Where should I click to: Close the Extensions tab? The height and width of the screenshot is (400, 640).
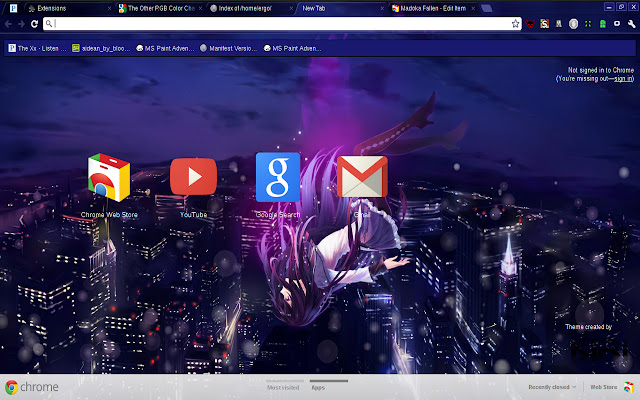coord(109,8)
